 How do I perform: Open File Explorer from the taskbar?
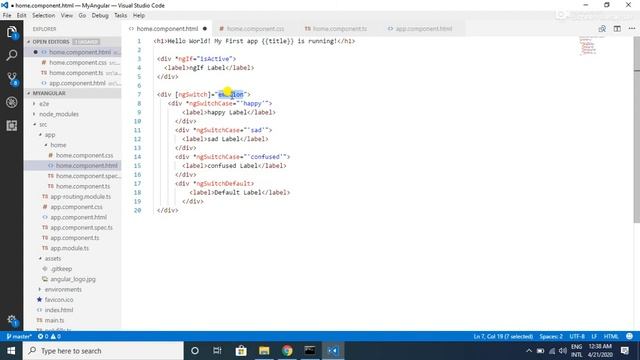(264, 351)
